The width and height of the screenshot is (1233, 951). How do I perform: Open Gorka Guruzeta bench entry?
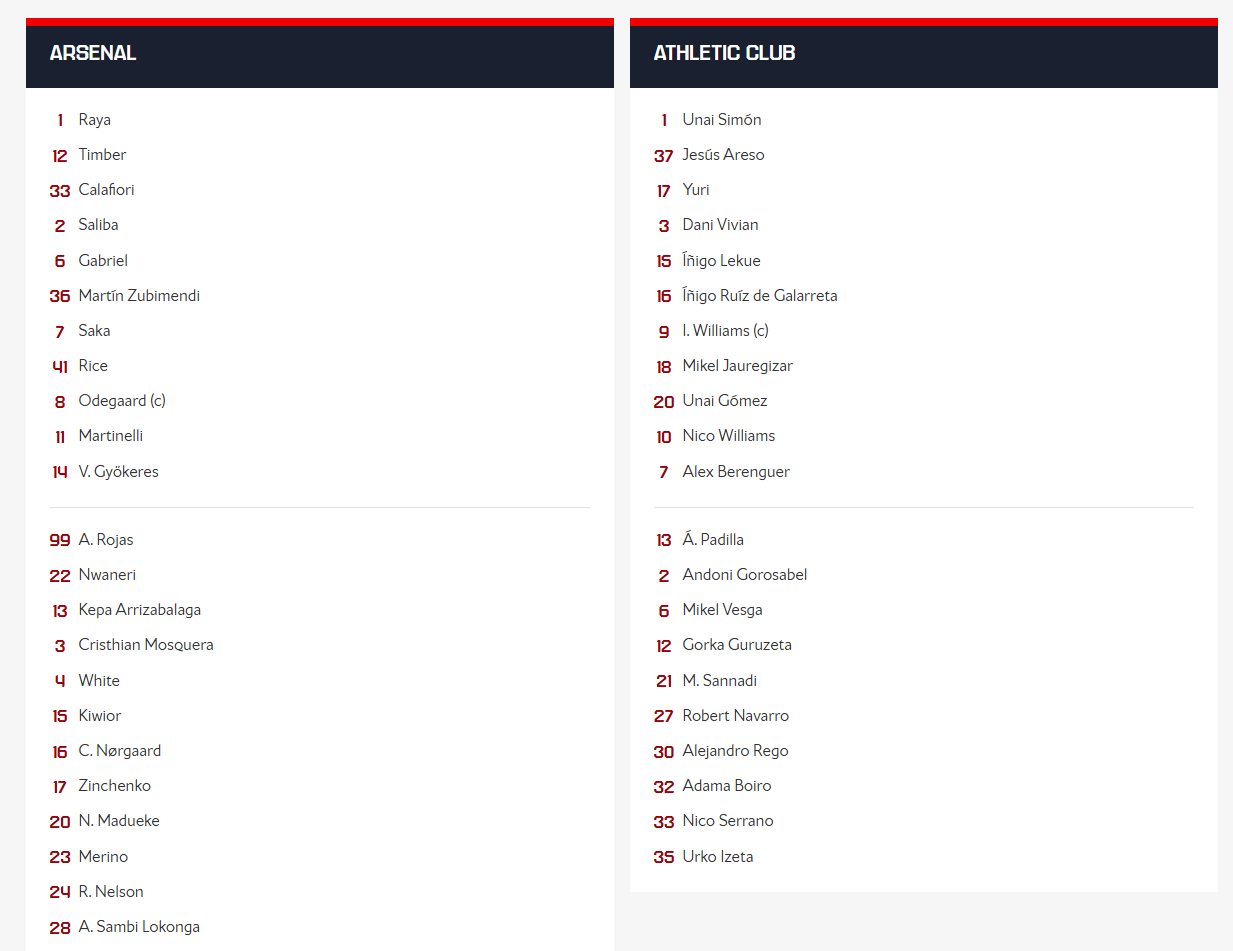click(737, 645)
